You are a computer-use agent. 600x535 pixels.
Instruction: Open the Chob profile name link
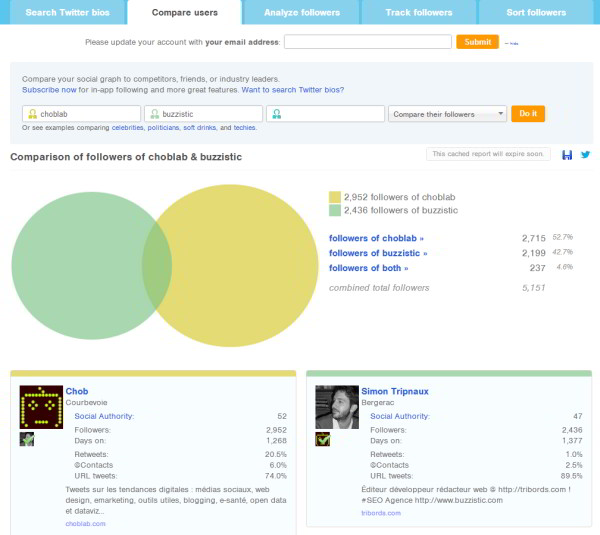77,391
